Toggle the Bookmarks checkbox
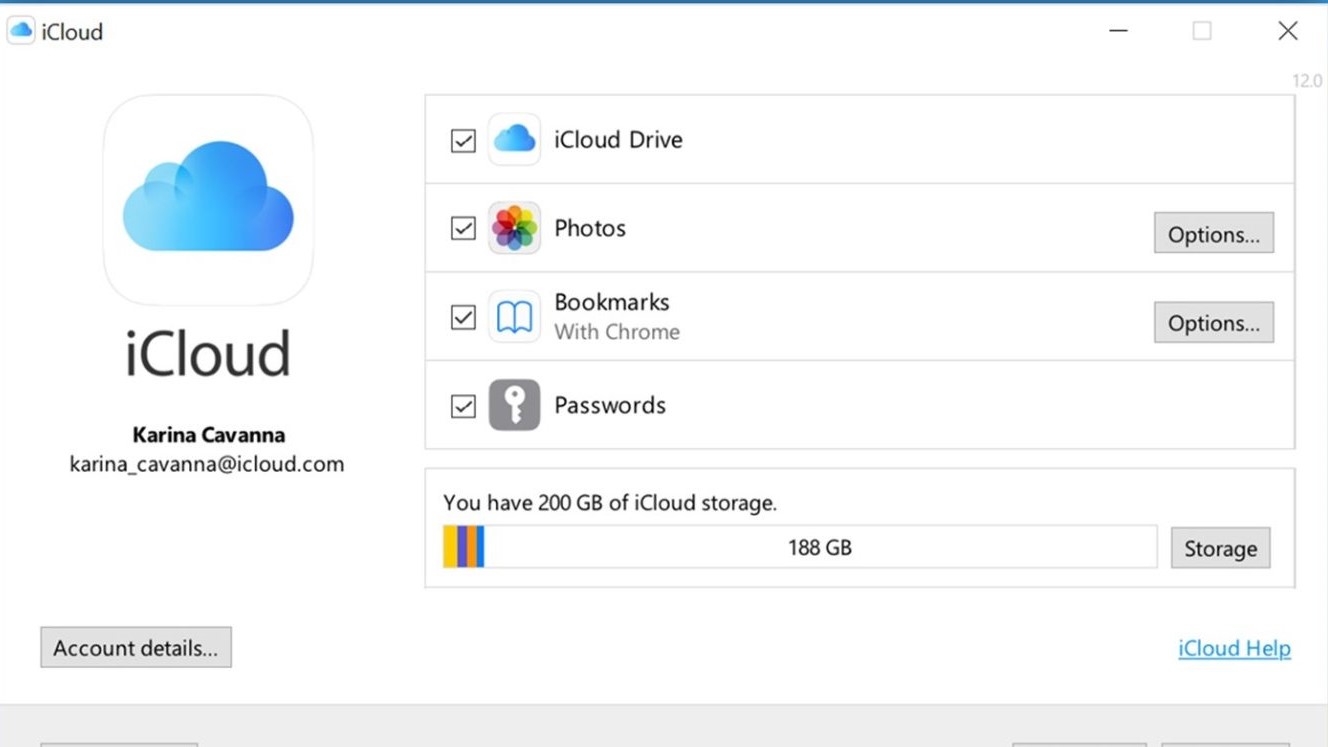 463,317
